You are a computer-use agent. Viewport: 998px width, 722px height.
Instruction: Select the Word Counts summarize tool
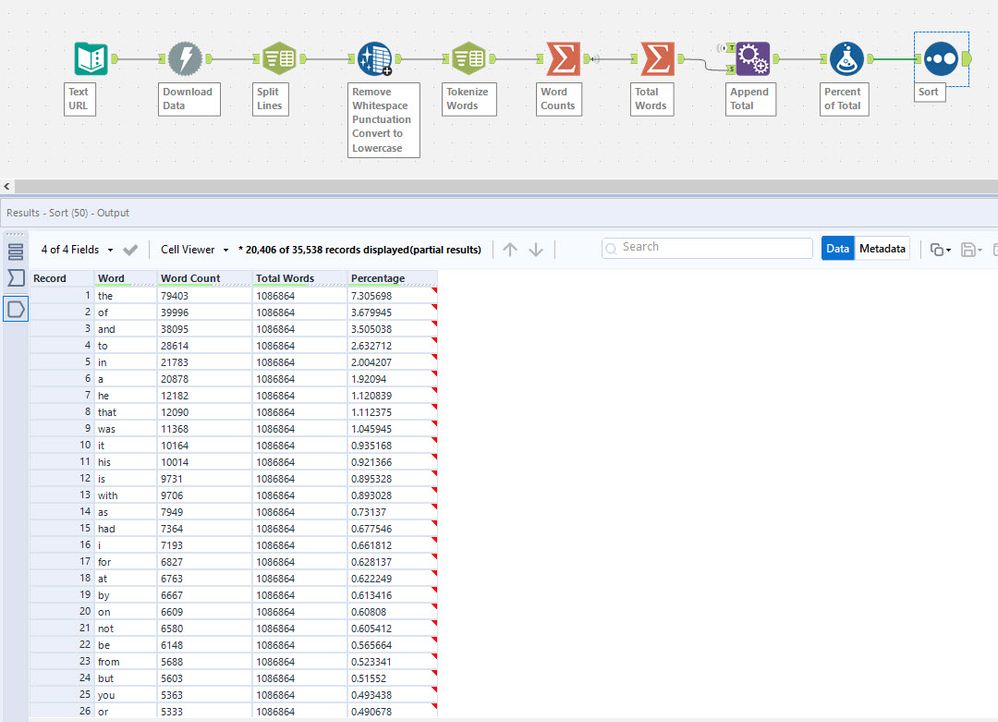click(563, 59)
